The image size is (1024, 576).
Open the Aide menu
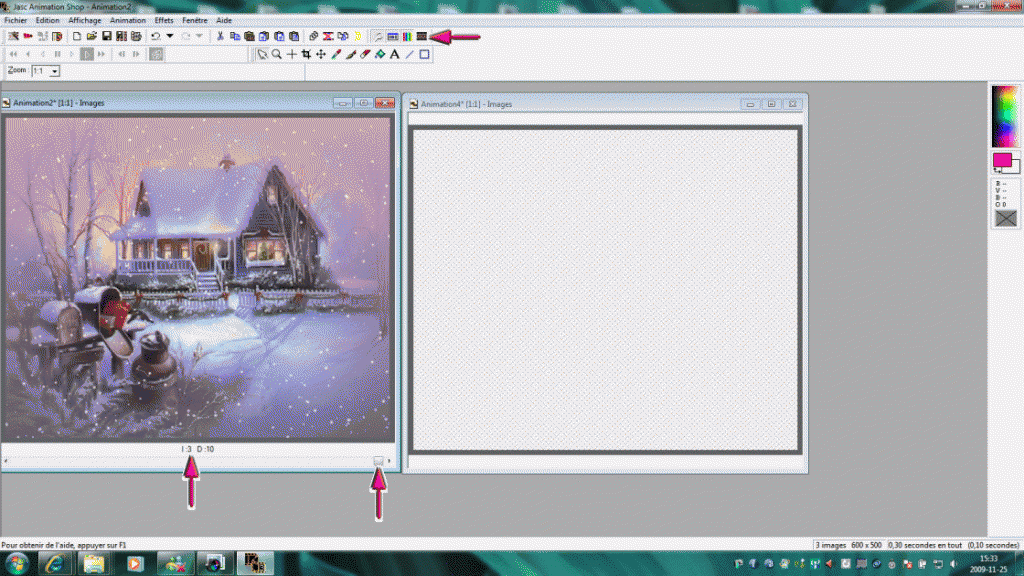tap(224, 20)
